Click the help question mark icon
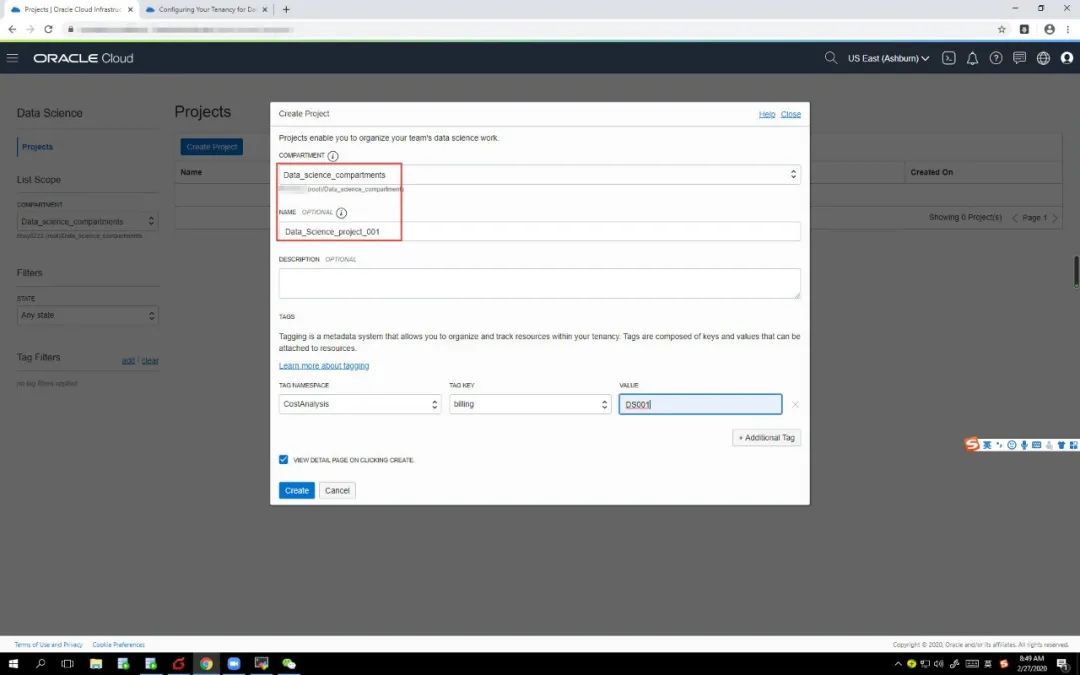Screen dimensions: 1080x675 [x=996, y=58]
